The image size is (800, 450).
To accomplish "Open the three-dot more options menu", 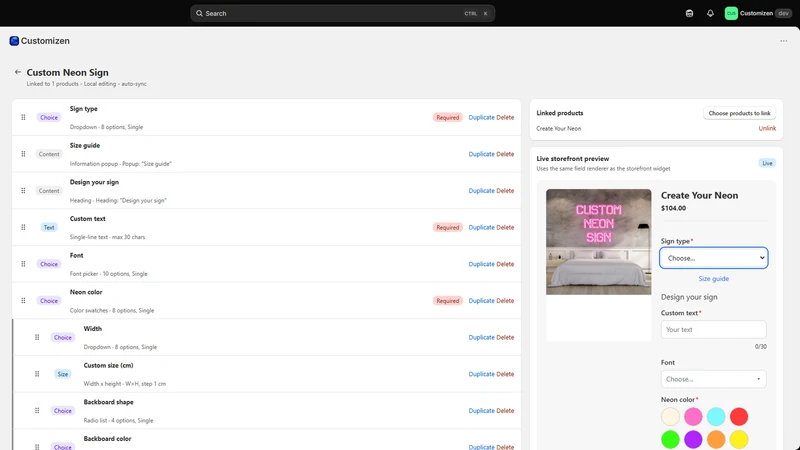I will pyautogui.click(x=784, y=41).
